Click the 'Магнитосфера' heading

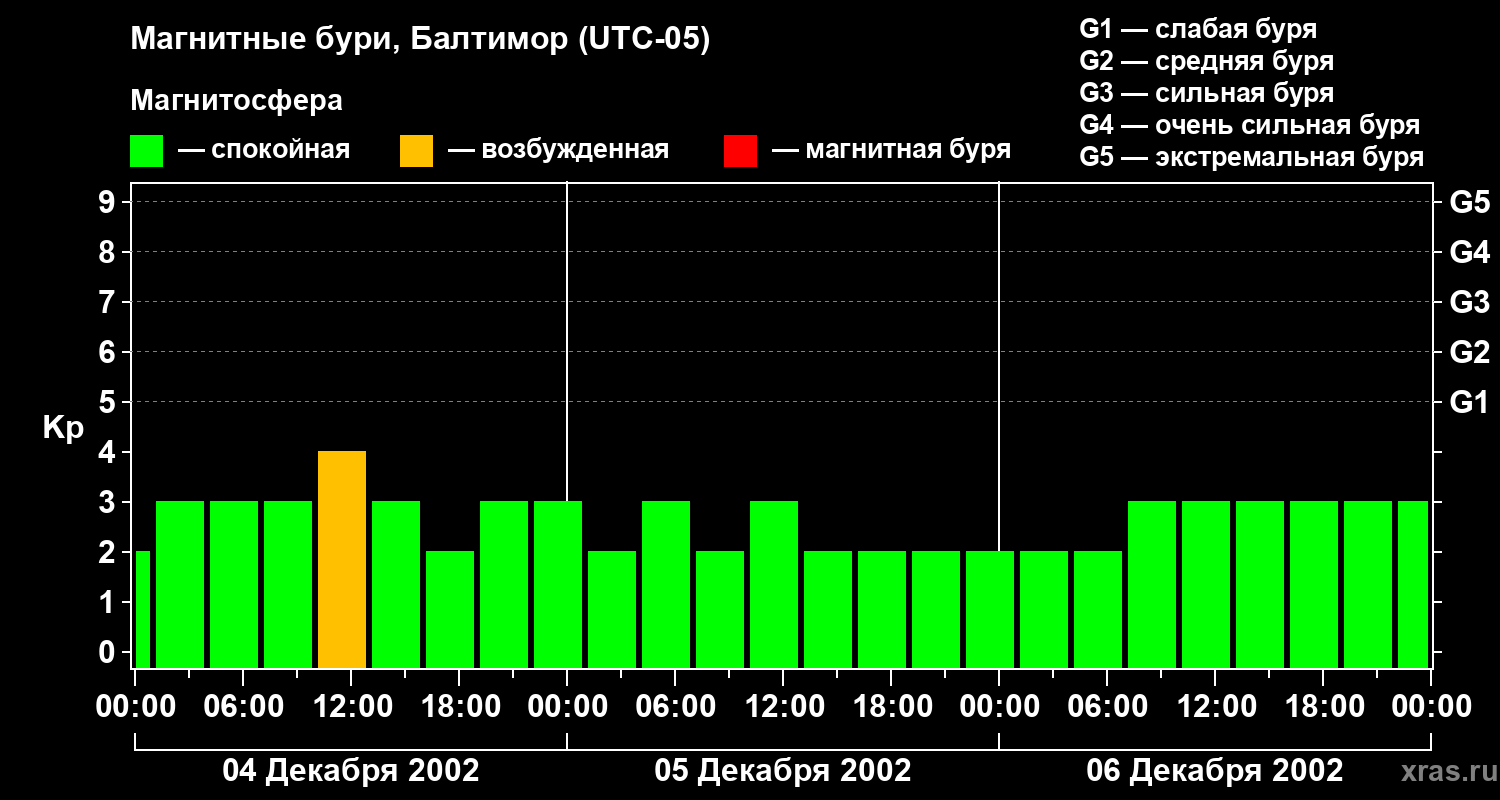[236, 101]
